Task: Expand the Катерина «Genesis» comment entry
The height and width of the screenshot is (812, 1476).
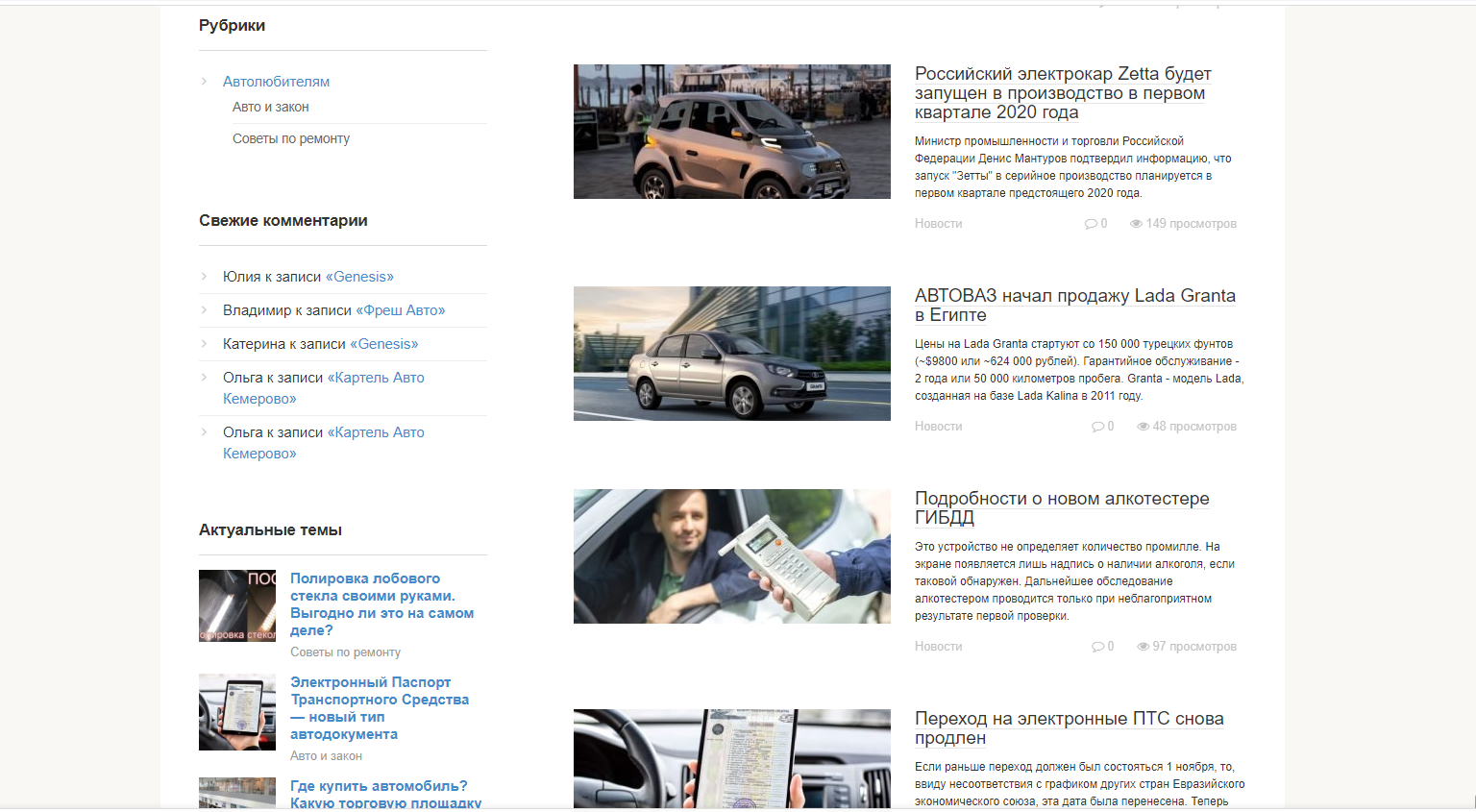Action: [204, 344]
